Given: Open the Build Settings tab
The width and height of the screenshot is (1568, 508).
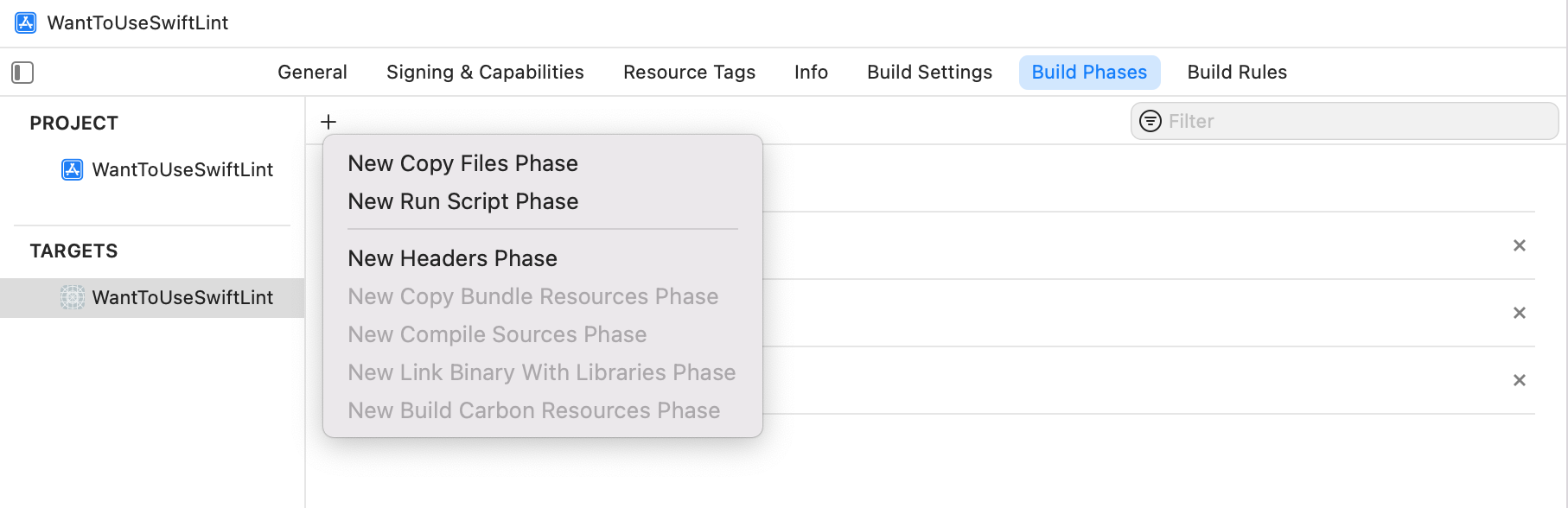Looking at the screenshot, I should [x=929, y=73].
